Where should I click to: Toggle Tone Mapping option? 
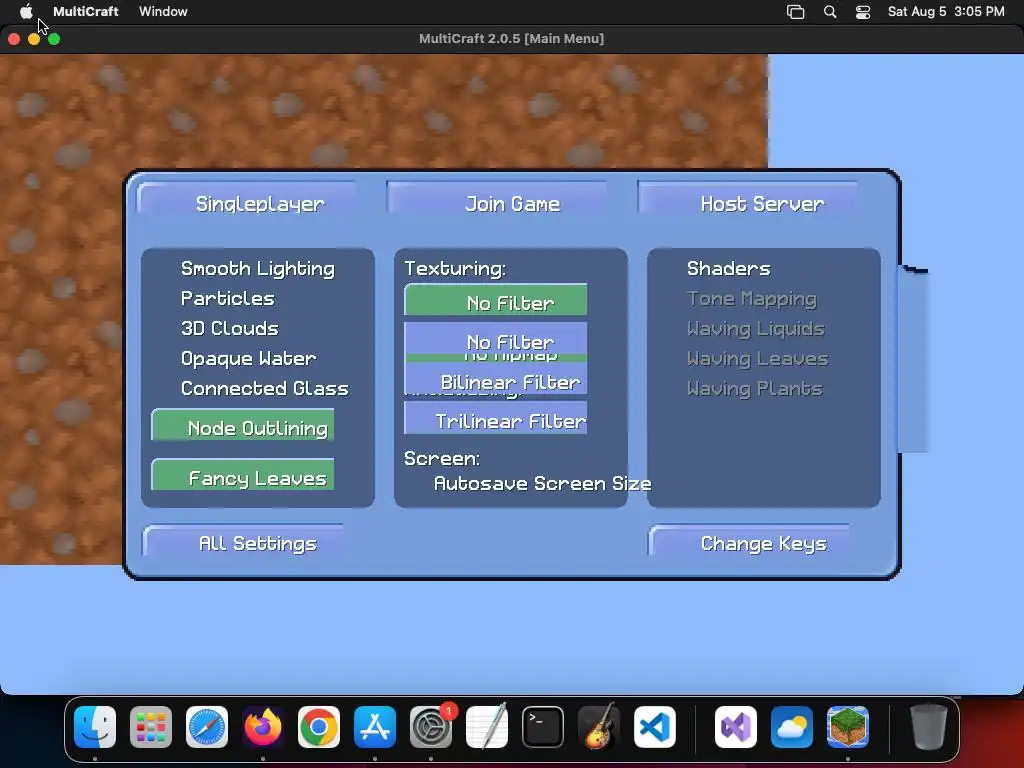point(752,298)
